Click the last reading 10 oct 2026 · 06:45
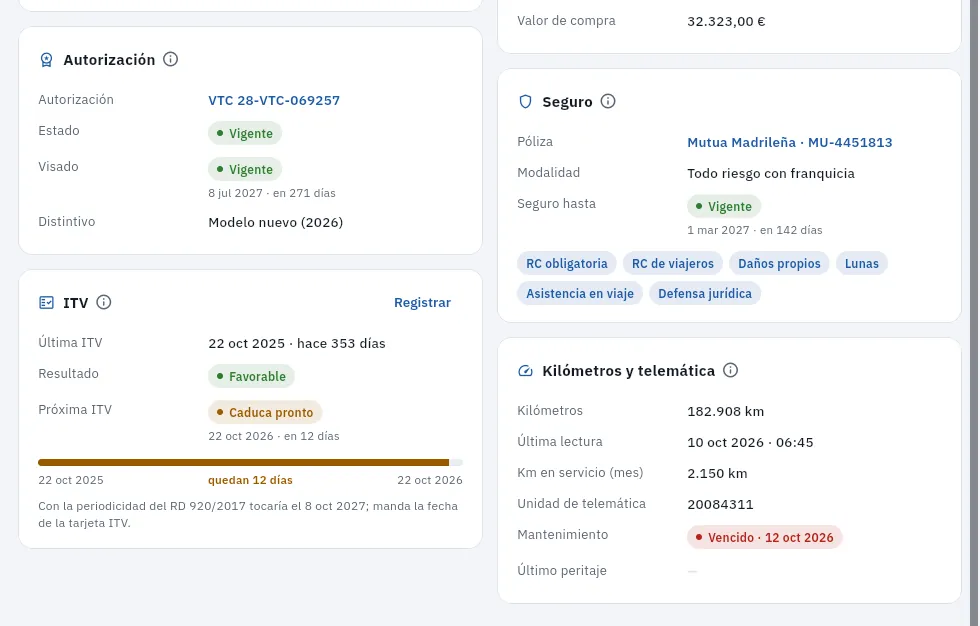The height and width of the screenshot is (626, 980). [x=750, y=443]
